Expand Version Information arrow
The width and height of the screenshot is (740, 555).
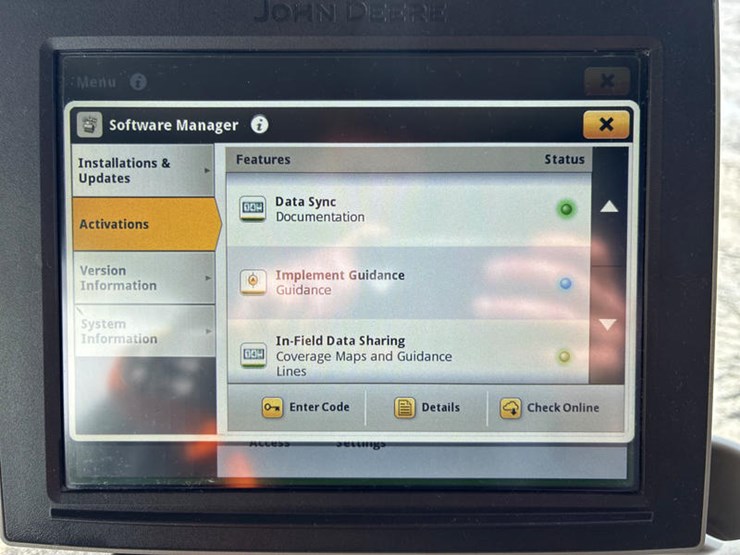pos(208,278)
